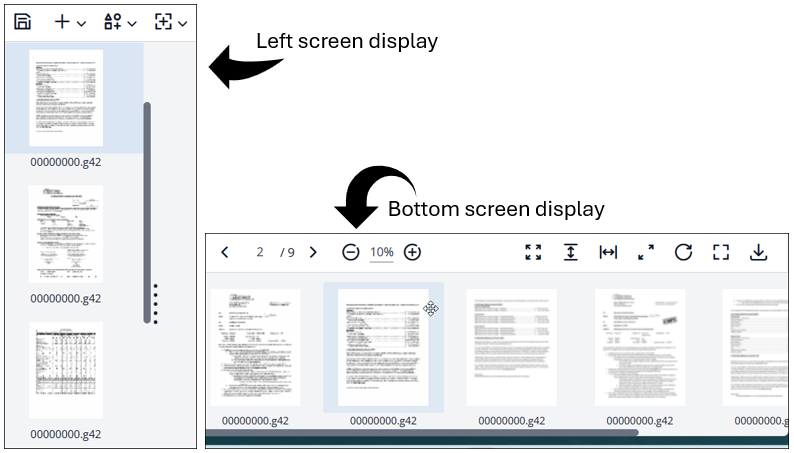Select the first thumbnail in left panel

click(66, 98)
